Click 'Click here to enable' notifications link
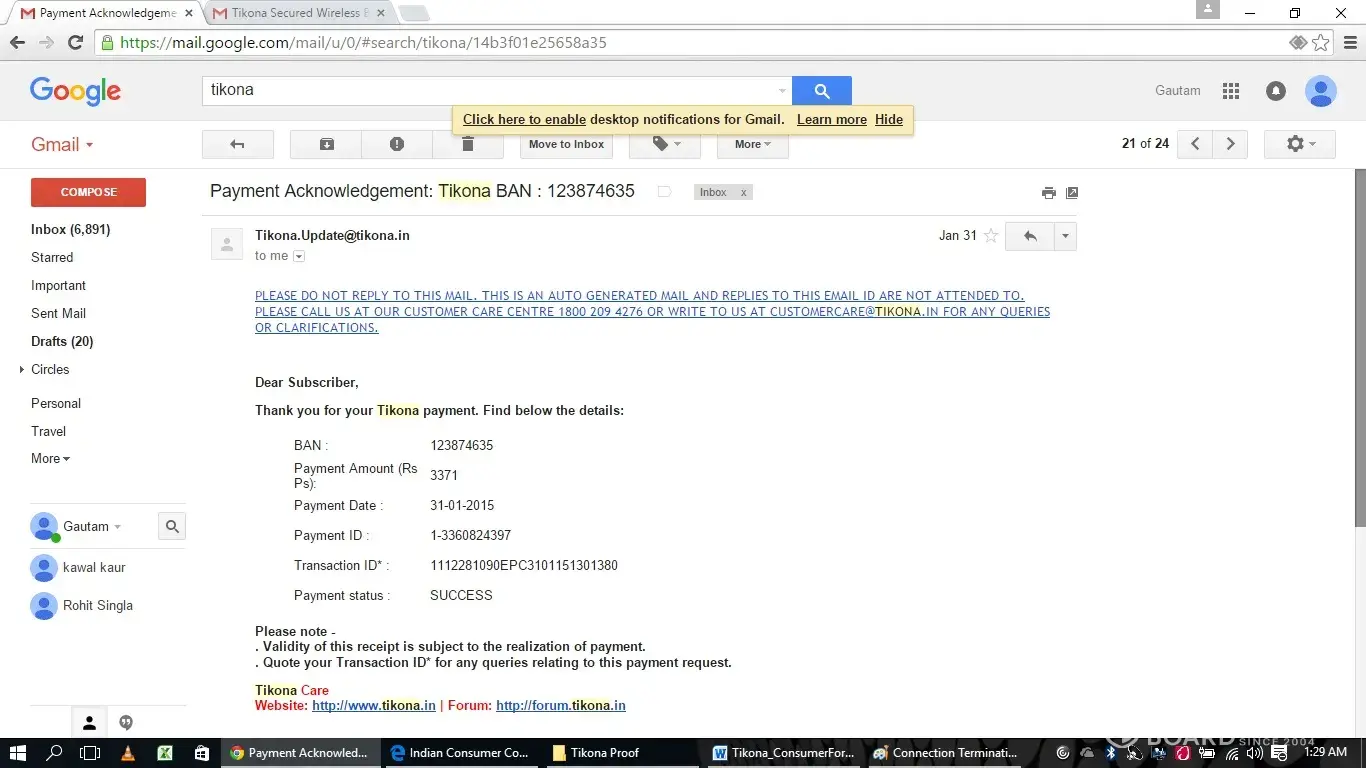 tap(524, 119)
